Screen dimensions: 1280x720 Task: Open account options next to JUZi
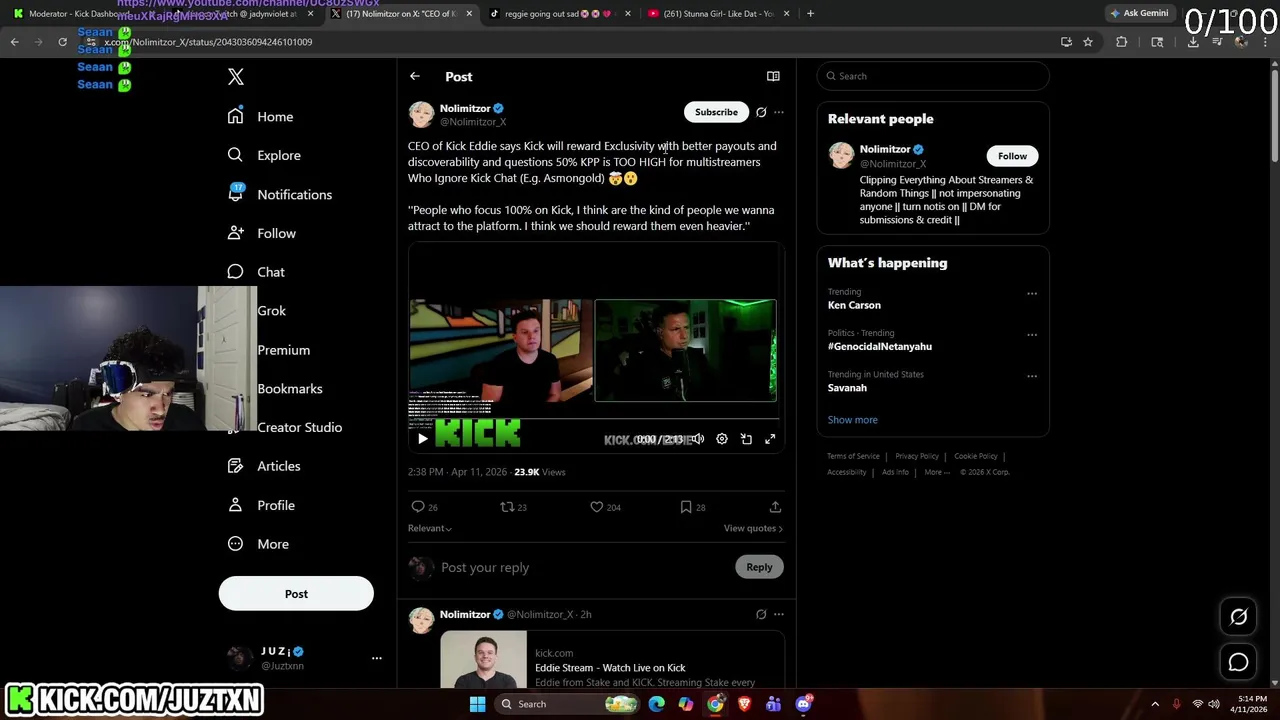pyautogui.click(x=377, y=658)
